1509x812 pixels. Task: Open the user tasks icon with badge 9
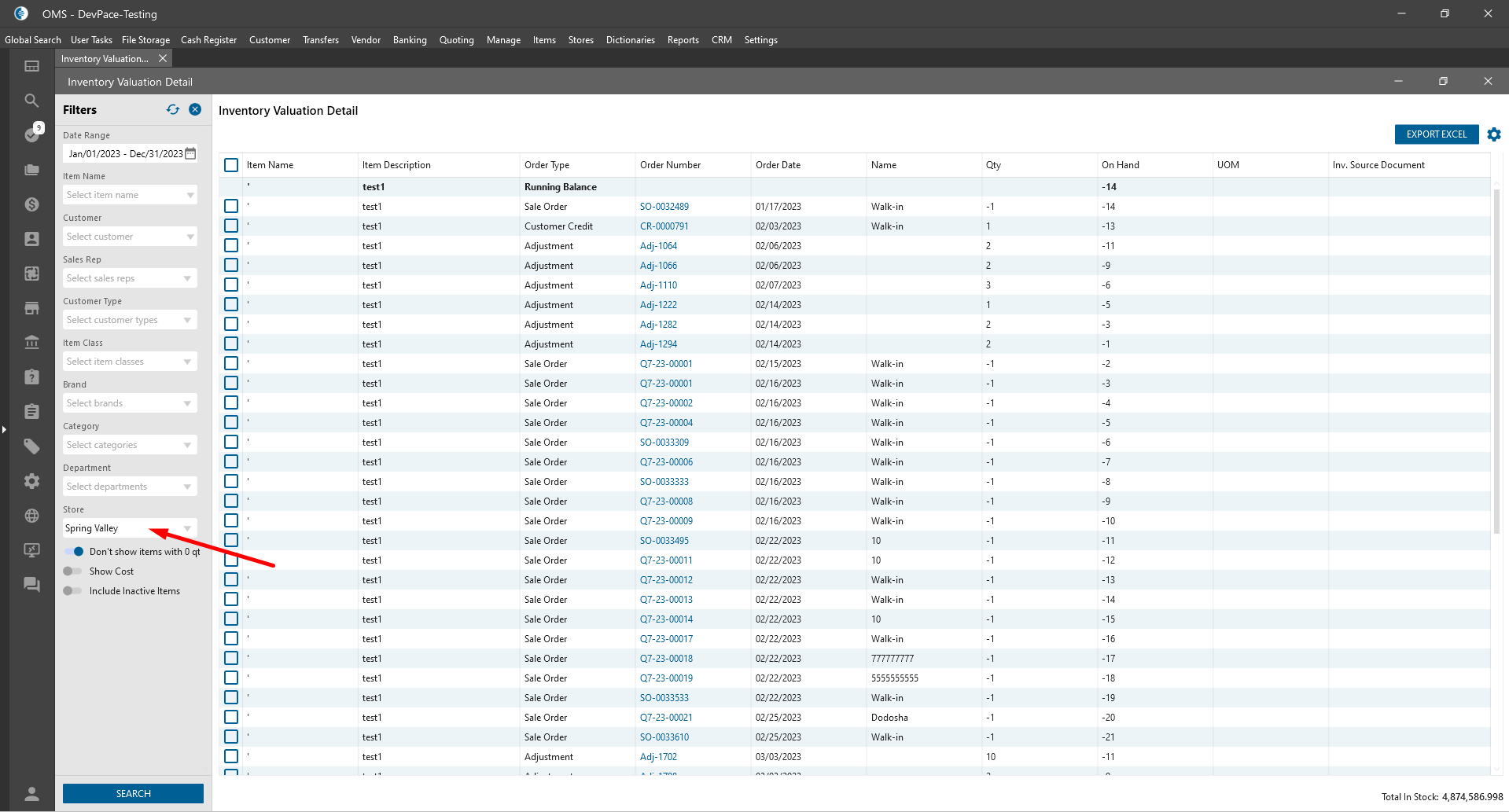(32, 134)
